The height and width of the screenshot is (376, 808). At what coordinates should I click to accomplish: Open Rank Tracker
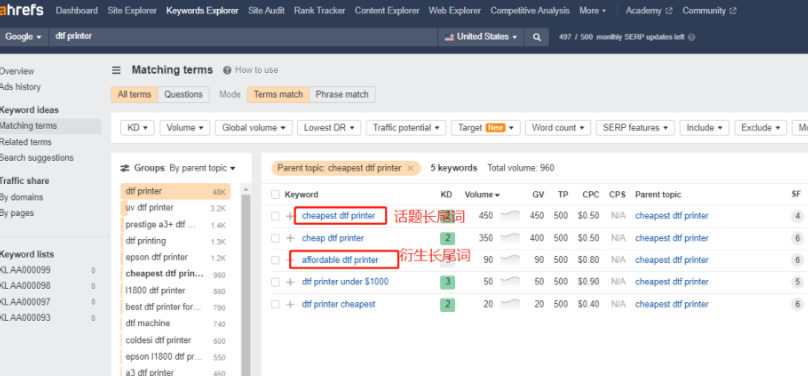pyautogui.click(x=319, y=10)
